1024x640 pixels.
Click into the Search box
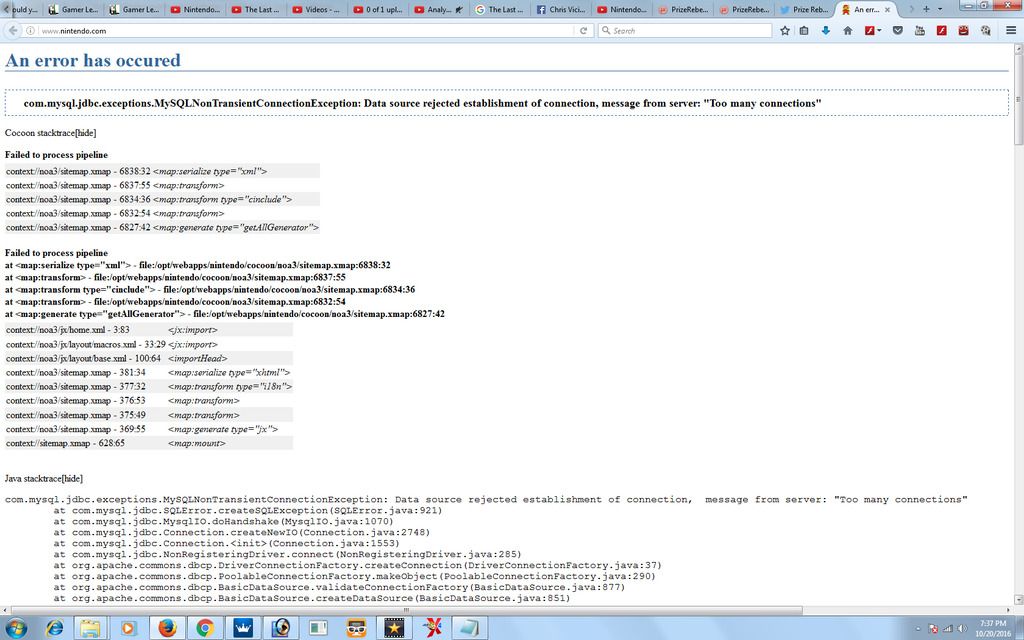(684, 31)
